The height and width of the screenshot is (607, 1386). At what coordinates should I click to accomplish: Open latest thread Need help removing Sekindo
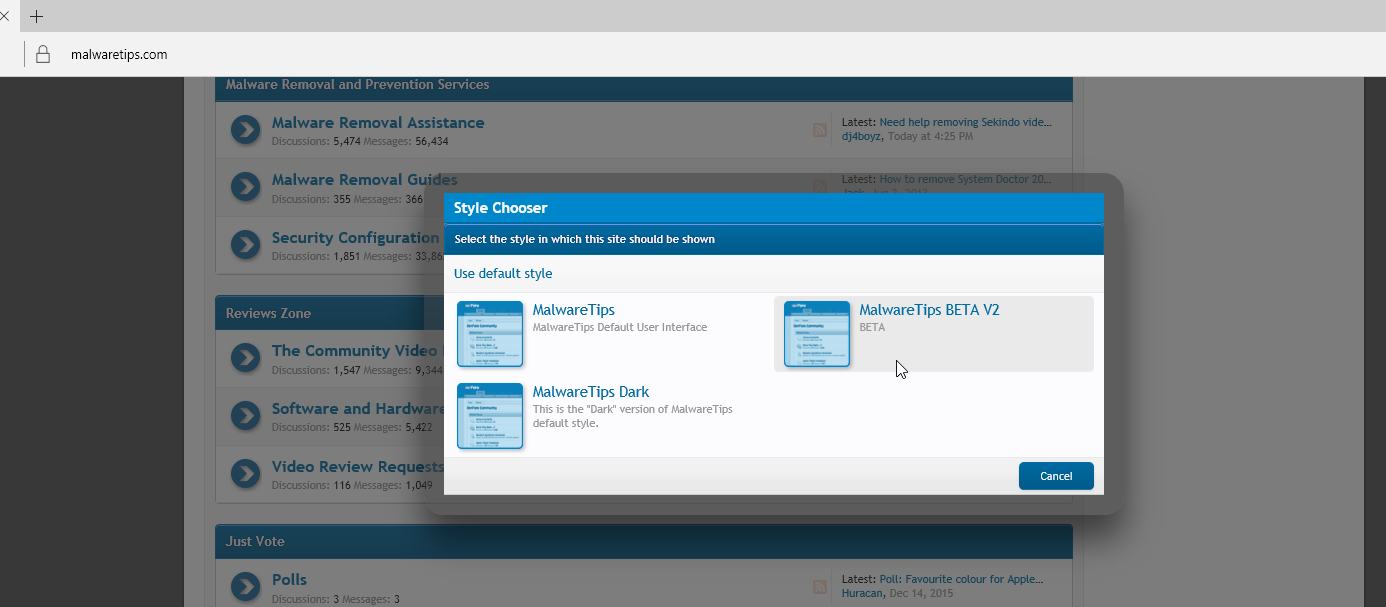point(965,122)
